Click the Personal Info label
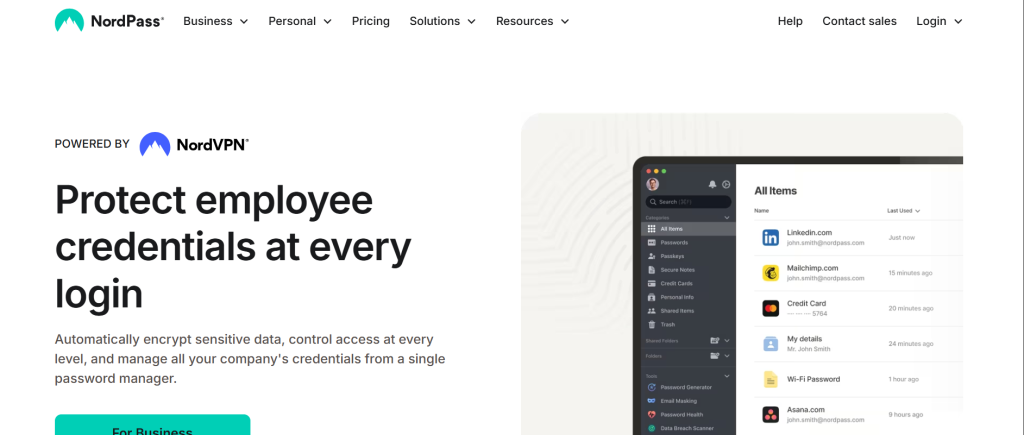This screenshot has width=1024, height=435. (677, 297)
